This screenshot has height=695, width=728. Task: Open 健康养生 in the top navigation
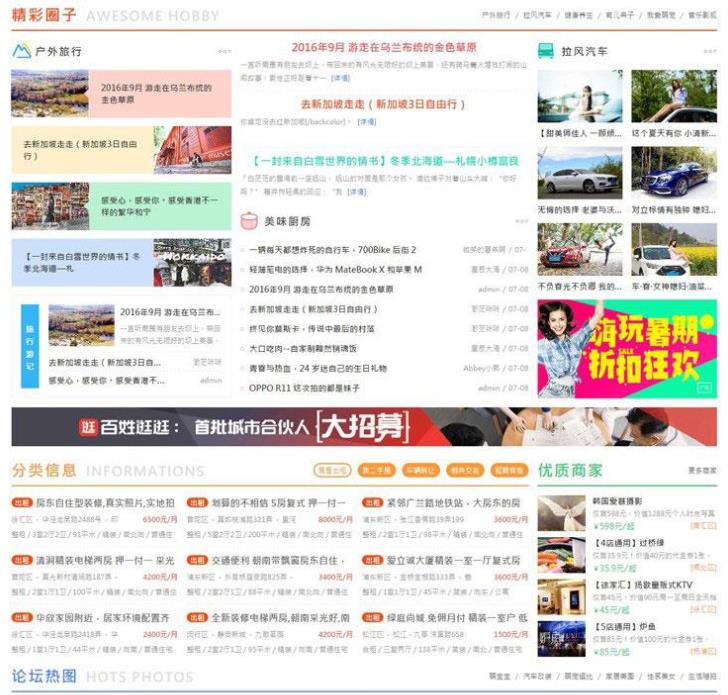(x=578, y=15)
